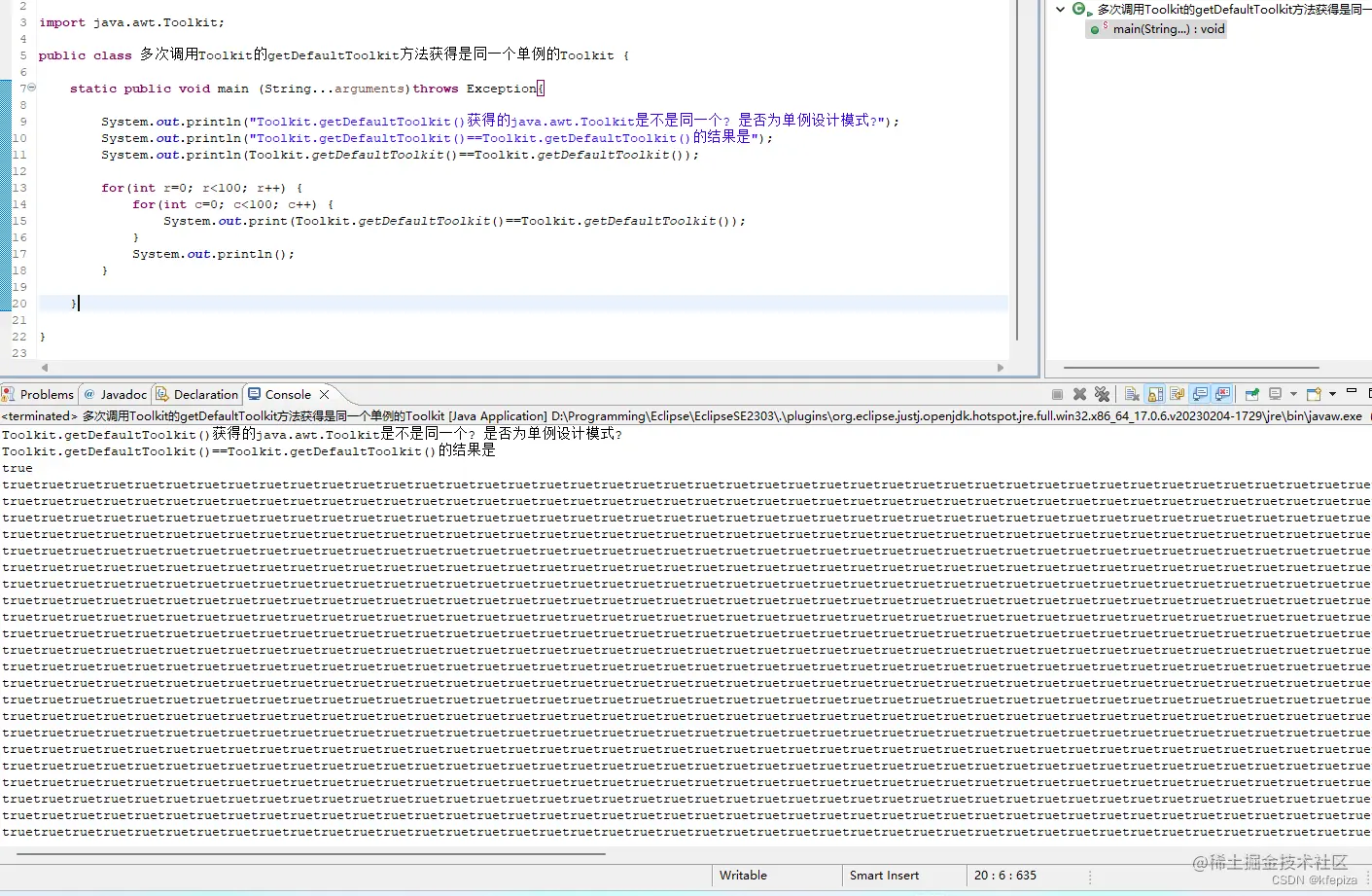1372x896 pixels.
Task: Click the first console line about java.awt.Toolkit
Action: [x=311, y=434]
